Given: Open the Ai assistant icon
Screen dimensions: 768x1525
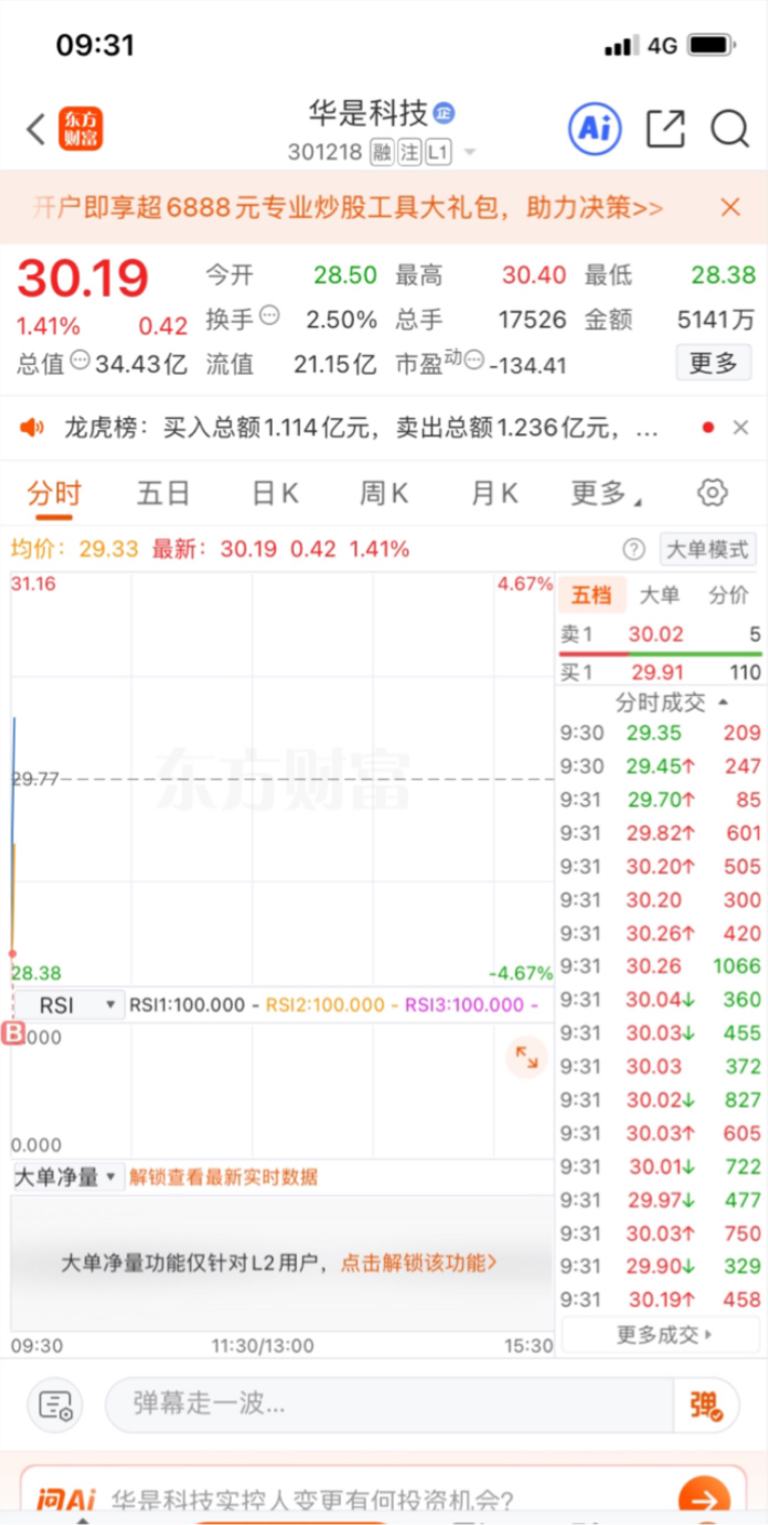Looking at the screenshot, I should 595,129.
